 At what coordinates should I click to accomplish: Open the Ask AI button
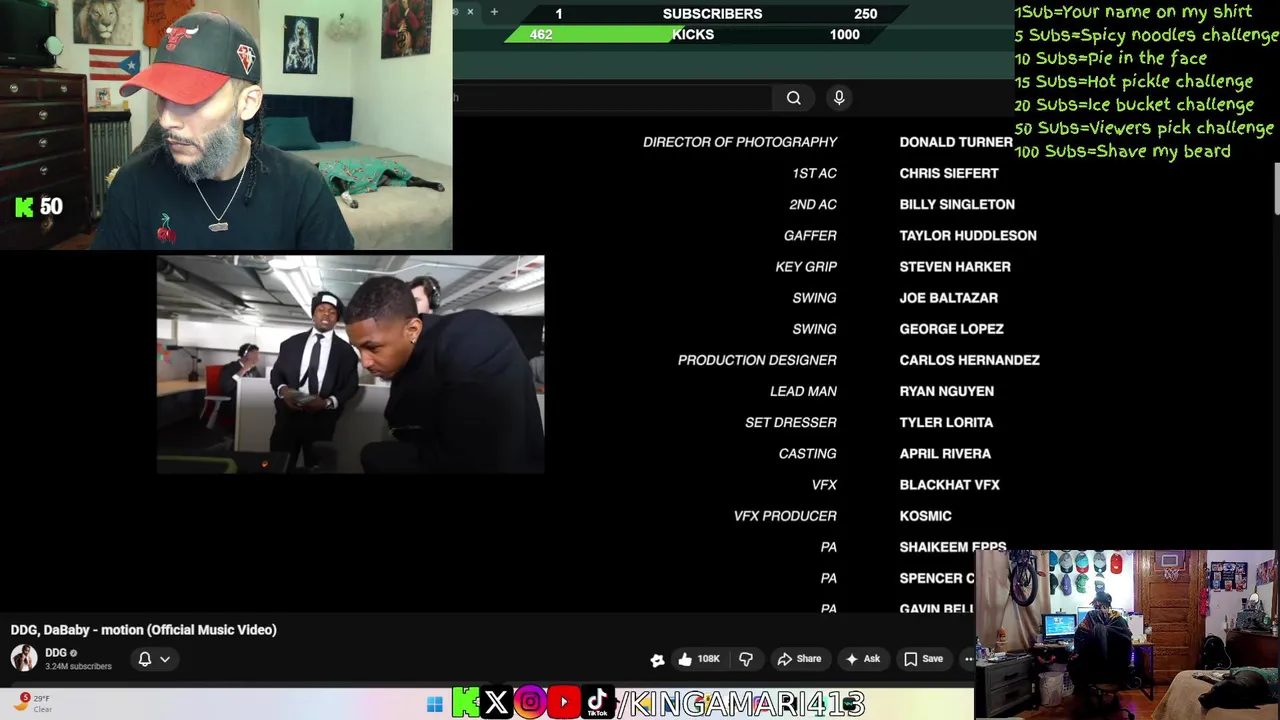point(862,659)
